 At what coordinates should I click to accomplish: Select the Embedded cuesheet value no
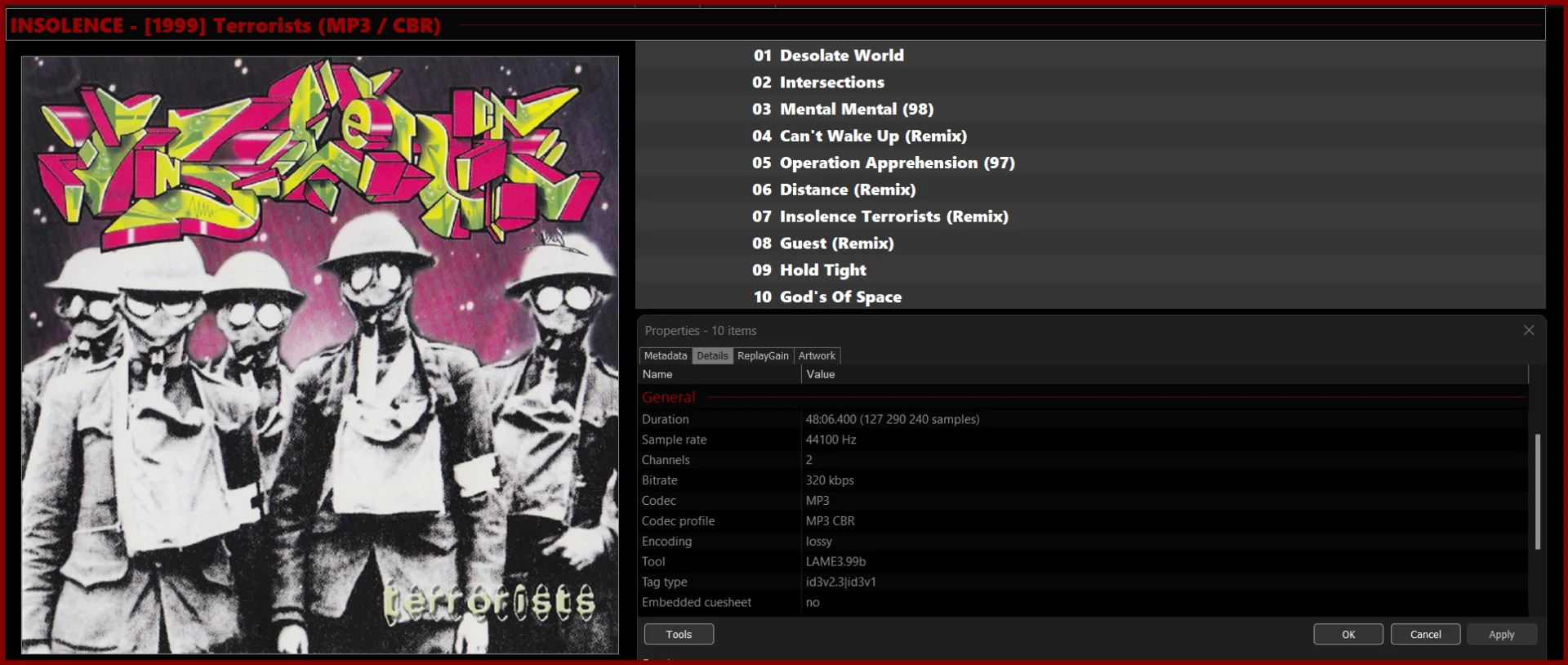point(813,603)
